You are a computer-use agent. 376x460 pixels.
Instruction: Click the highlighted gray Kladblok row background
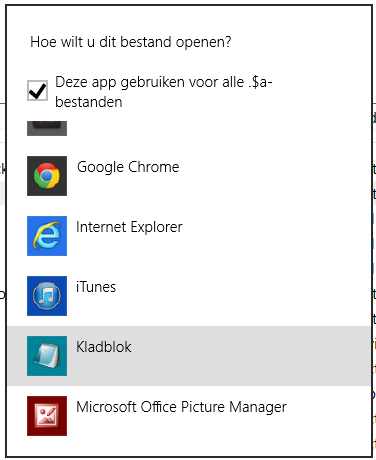tap(189, 356)
